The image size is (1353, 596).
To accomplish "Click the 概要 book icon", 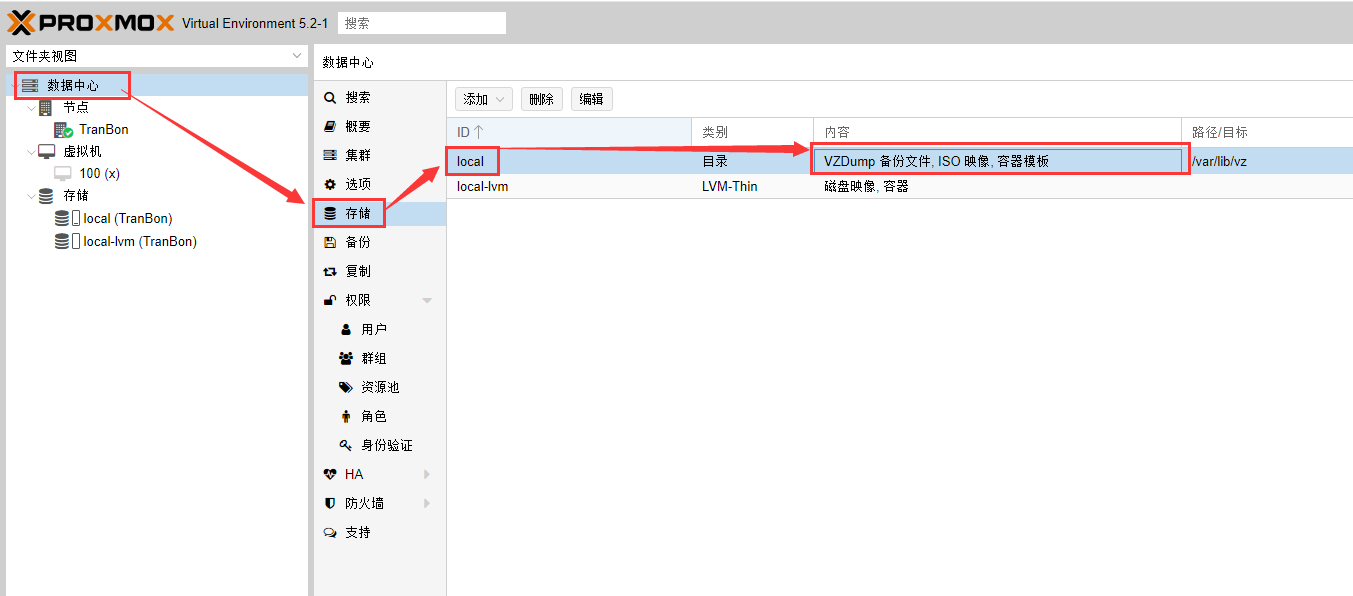I will (x=330, y=127).
